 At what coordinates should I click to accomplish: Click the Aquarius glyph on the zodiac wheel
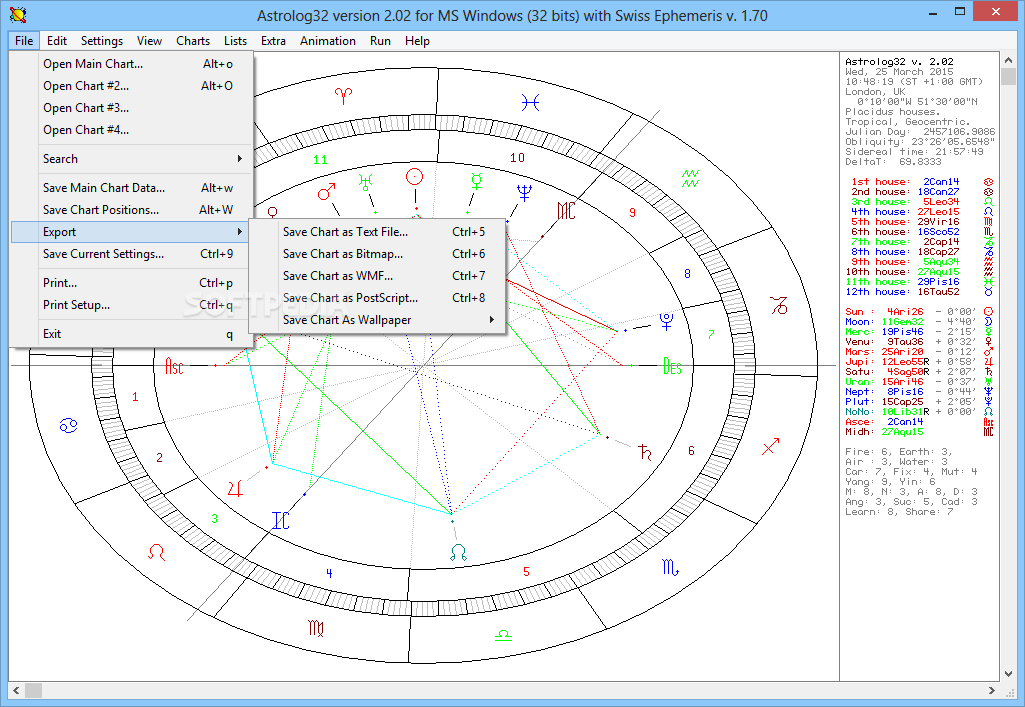tap(691, 178)
